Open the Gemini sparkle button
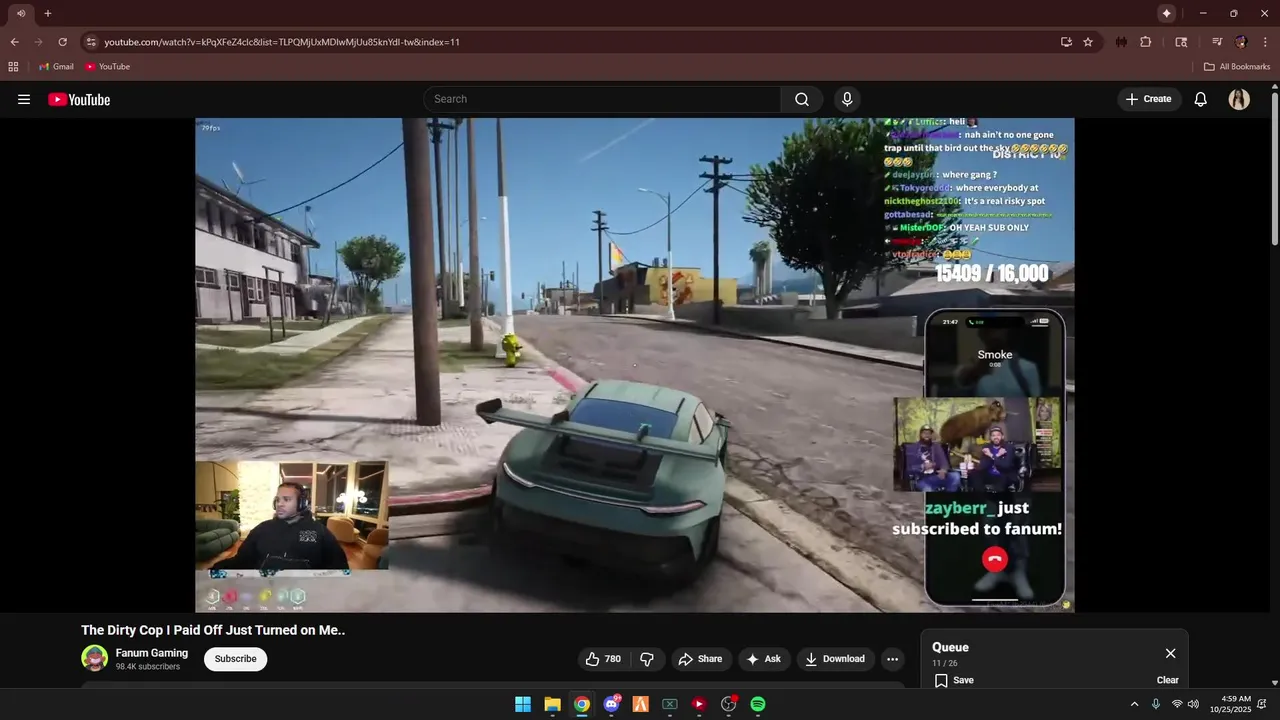The image size is (1280, 720). [x=1166, y=13]
